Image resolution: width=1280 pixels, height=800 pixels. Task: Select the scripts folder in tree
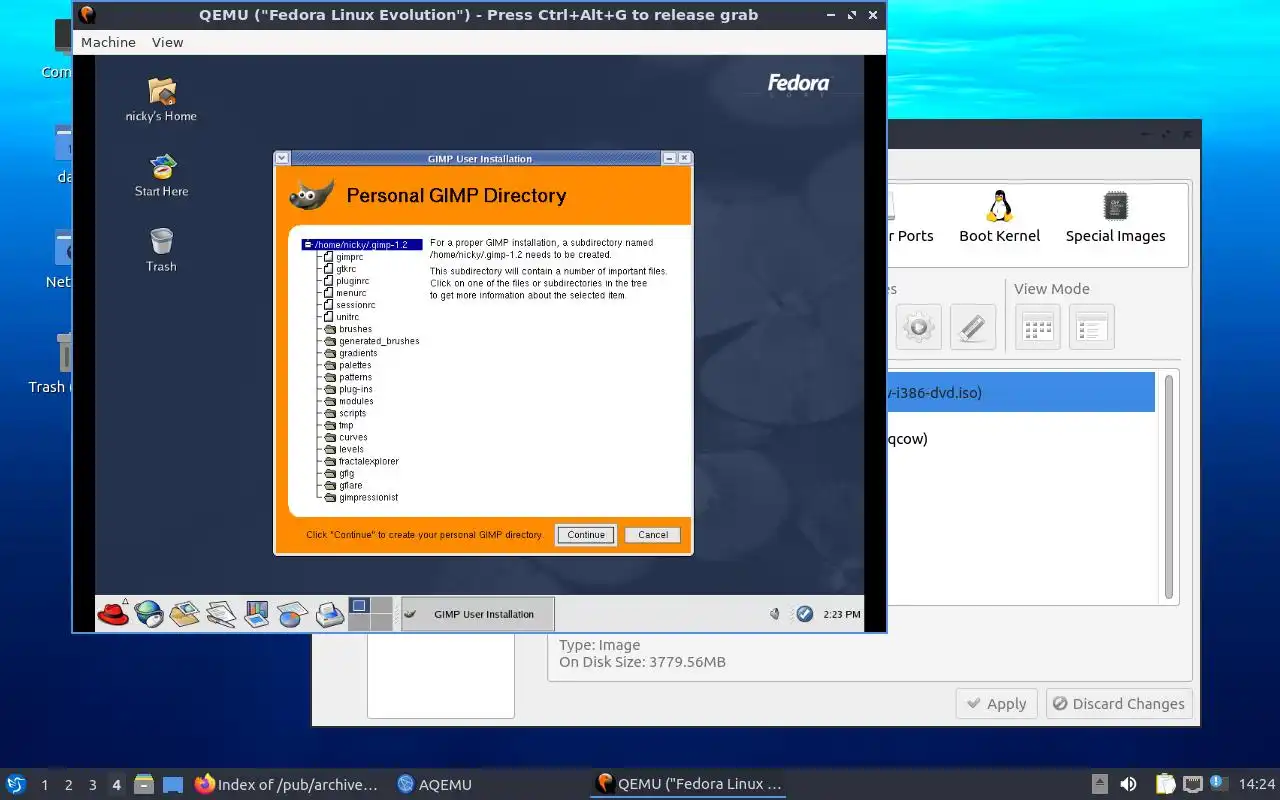(x=352, y=413)
